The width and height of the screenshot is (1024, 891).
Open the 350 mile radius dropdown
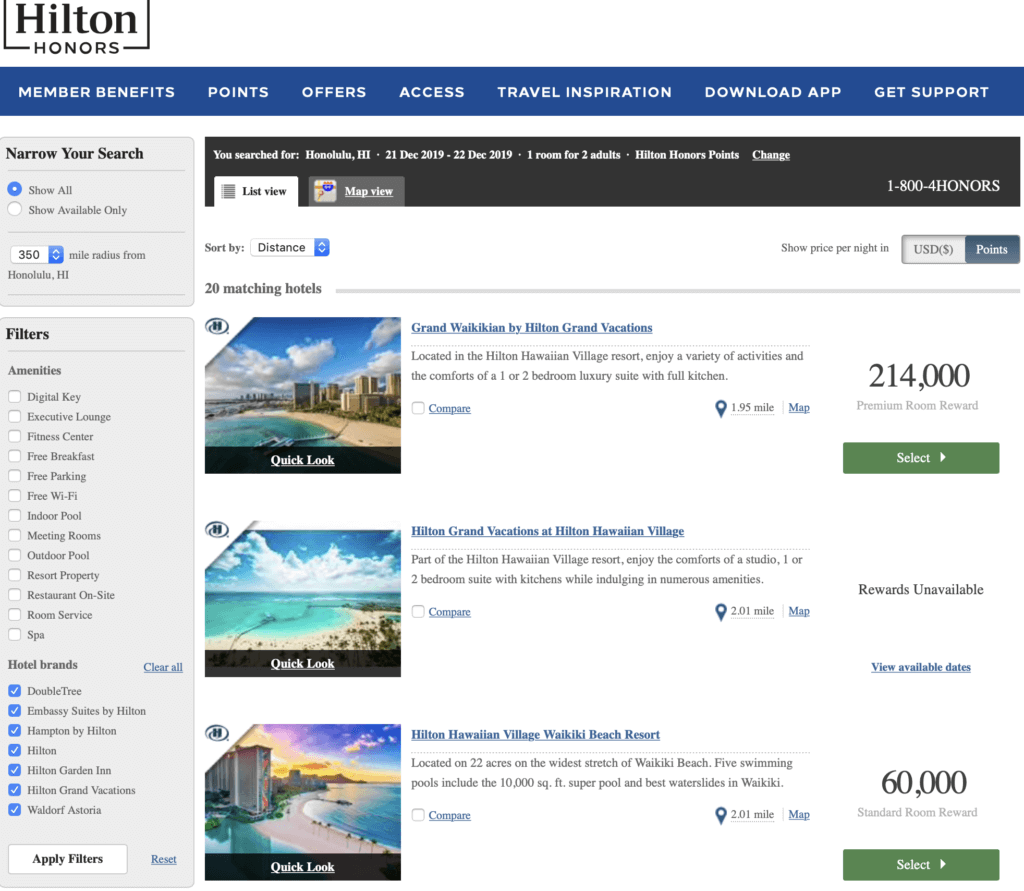click(x=37, y=255)
